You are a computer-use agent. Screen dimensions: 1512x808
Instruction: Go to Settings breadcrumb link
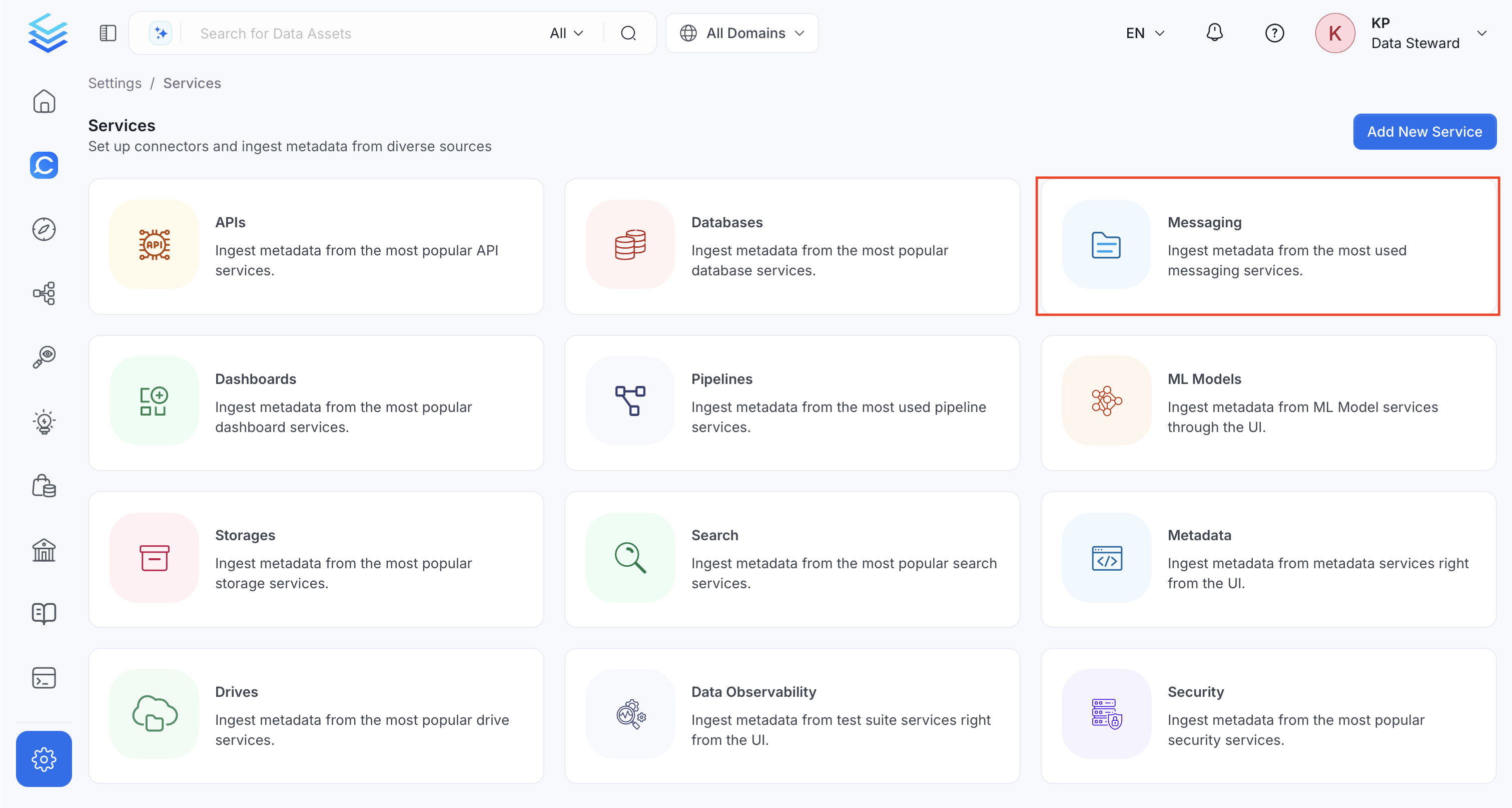115,83
